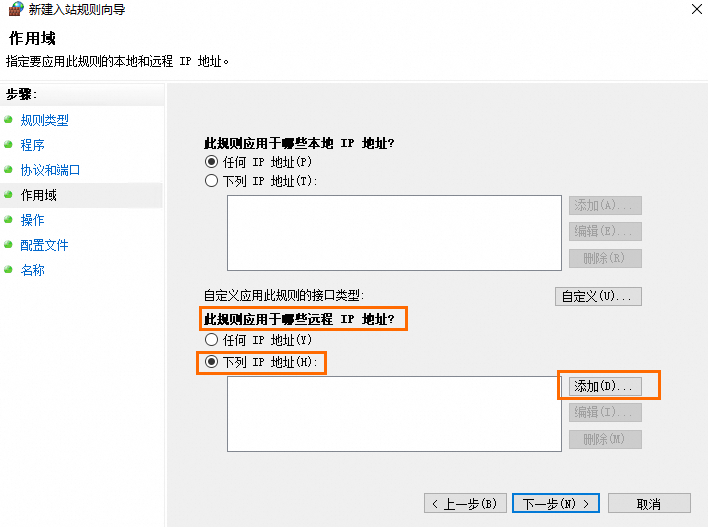Go to the 协议和端口 step

(50, 170)
